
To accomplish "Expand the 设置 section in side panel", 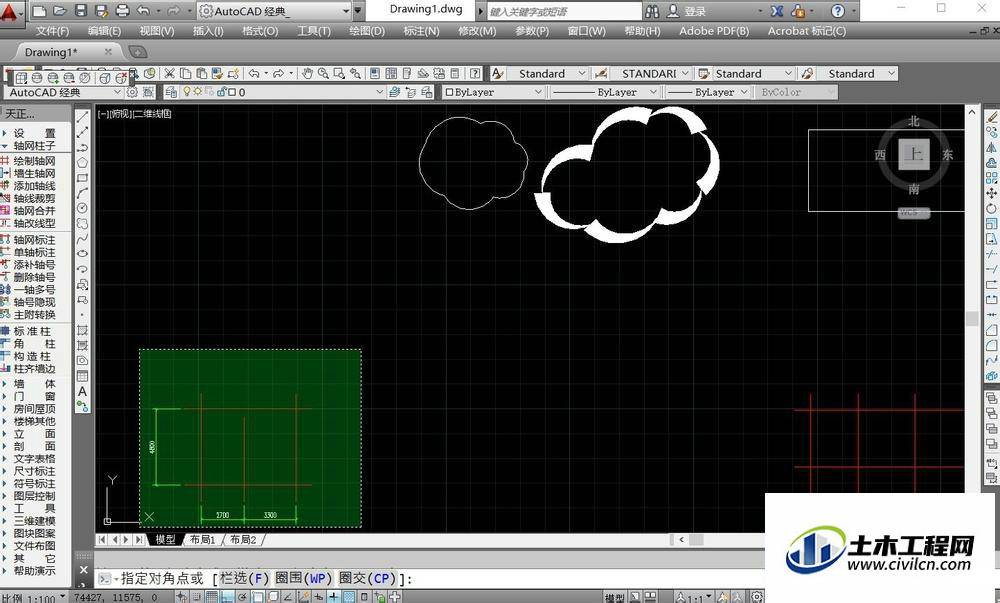I will (32, 133).
